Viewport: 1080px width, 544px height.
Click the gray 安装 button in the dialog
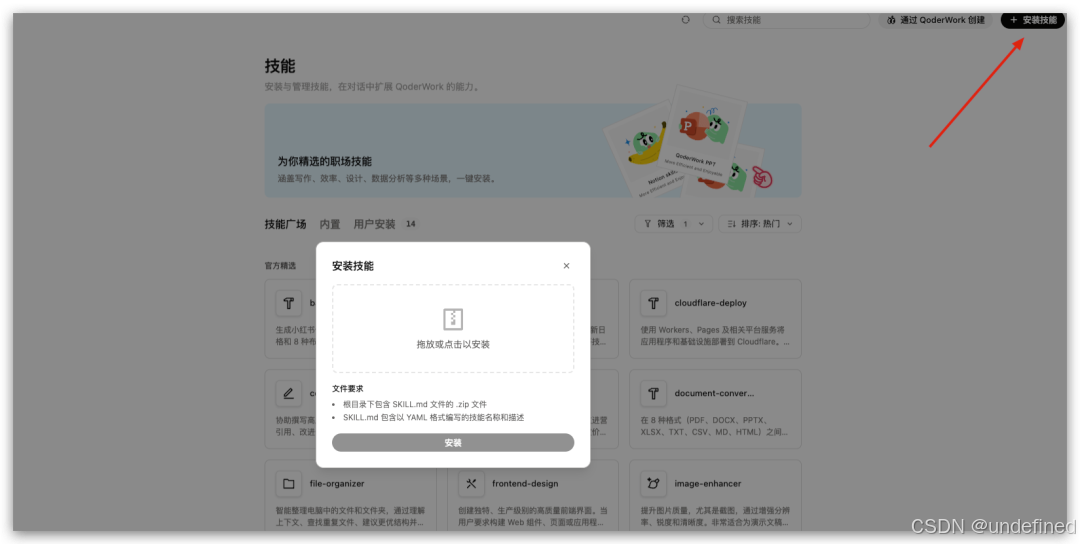click(453, 443)
